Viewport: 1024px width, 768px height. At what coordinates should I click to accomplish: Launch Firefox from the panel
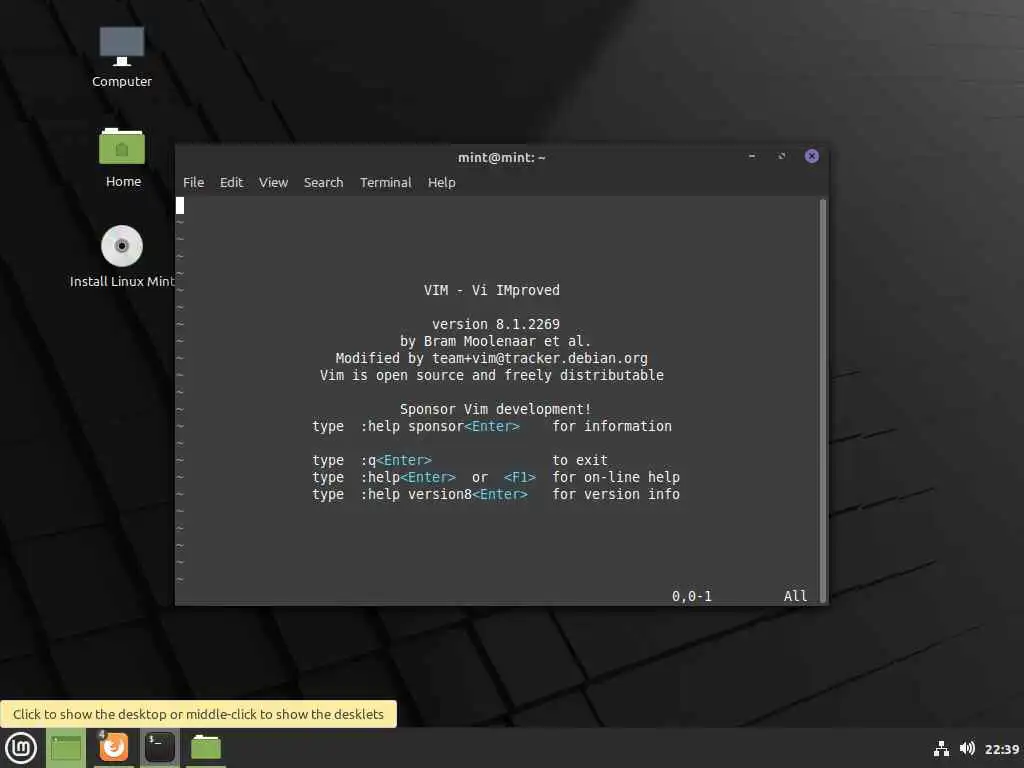[x=113, y=747]
